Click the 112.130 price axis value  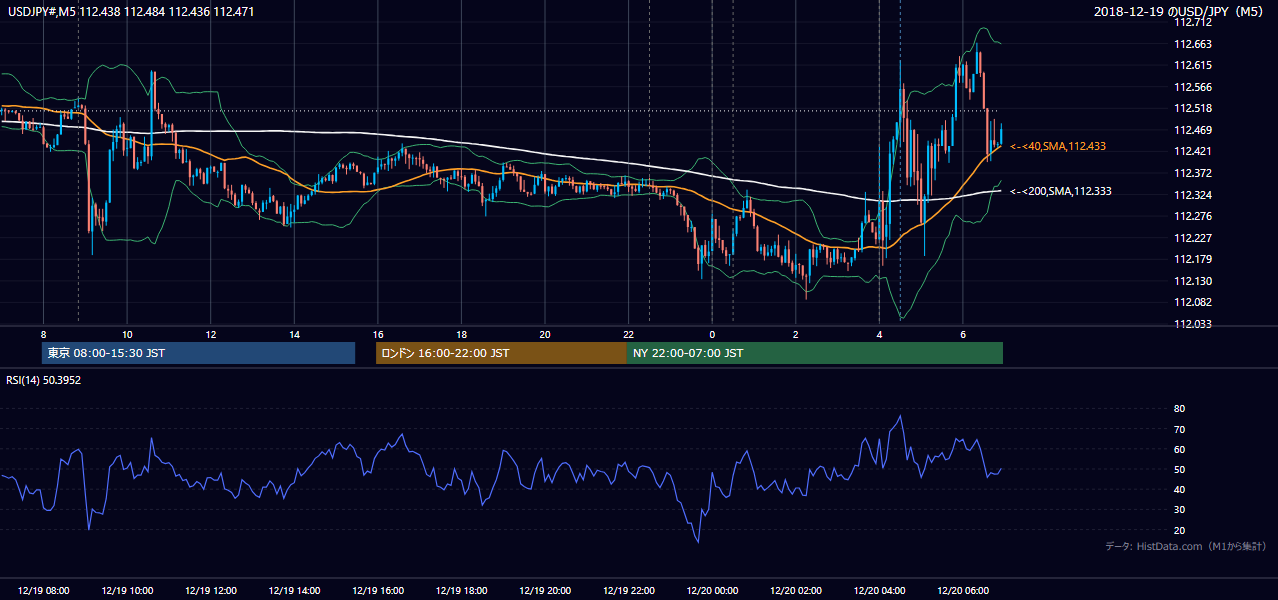1193,281
